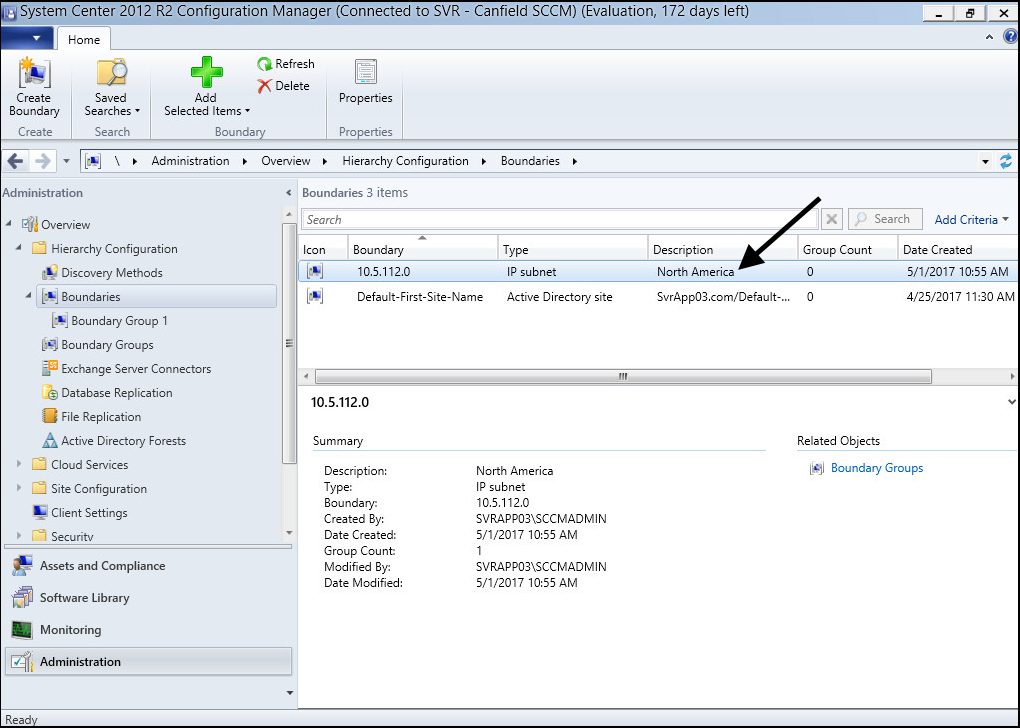Open Saved Searches in the ribbon
Image resolution: width=1020 pixels, height=728 pixels.
(x=112, y=87)
